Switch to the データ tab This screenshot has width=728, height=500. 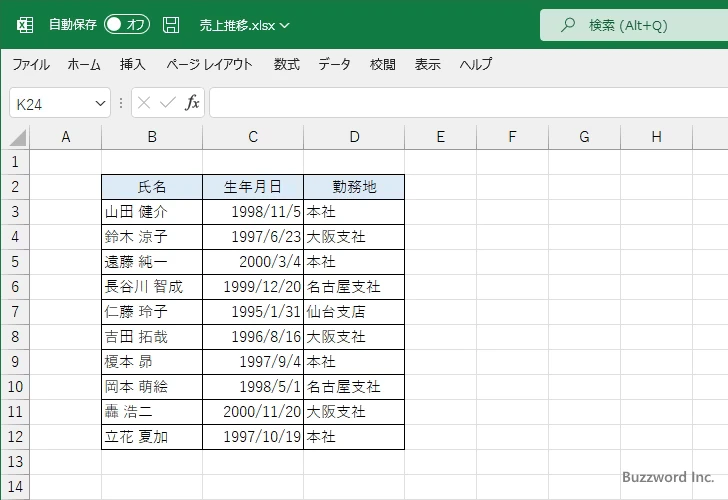point(334,64)
